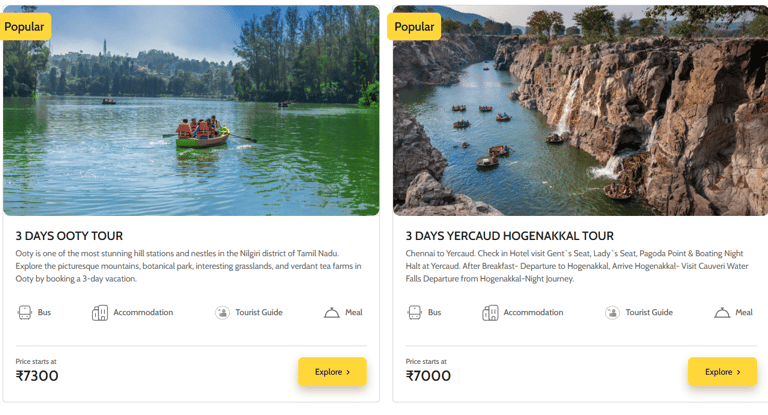Click the Meal icon in Ooty card
Image resolution: width=768 pixels, height=415 pixels.
[x=332, y=313]
